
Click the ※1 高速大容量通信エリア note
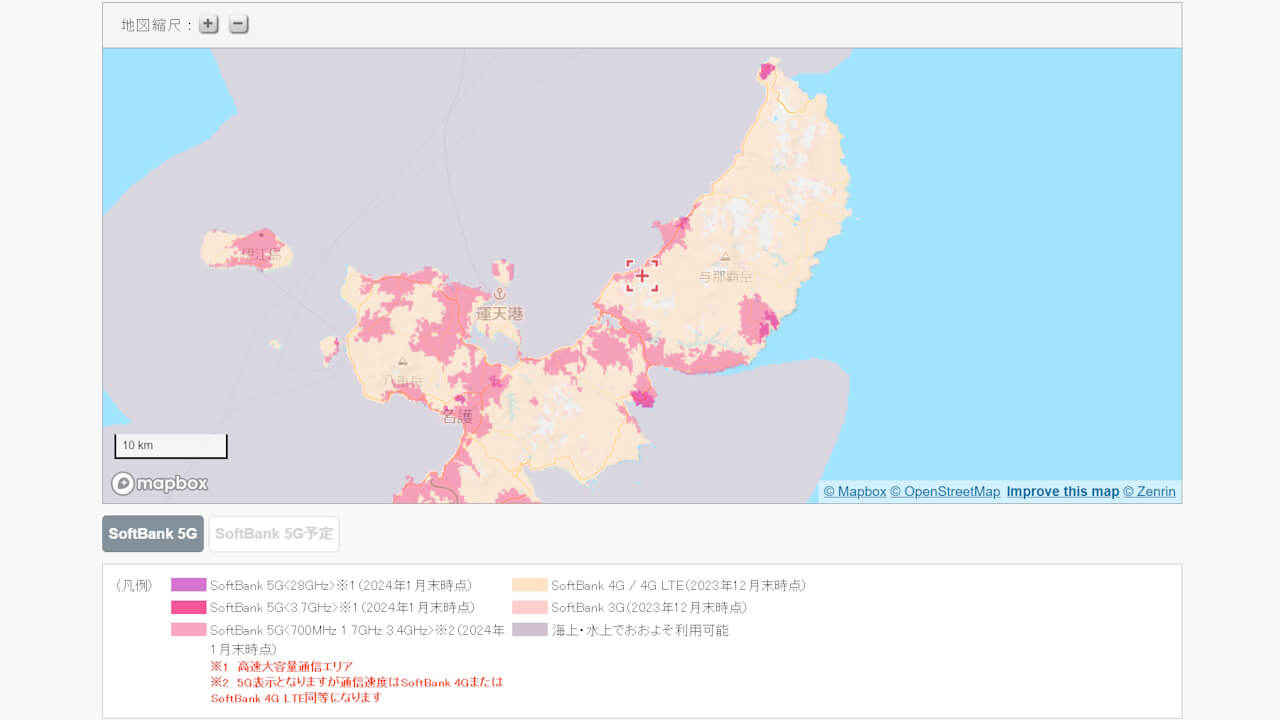(x=281, y=666)
